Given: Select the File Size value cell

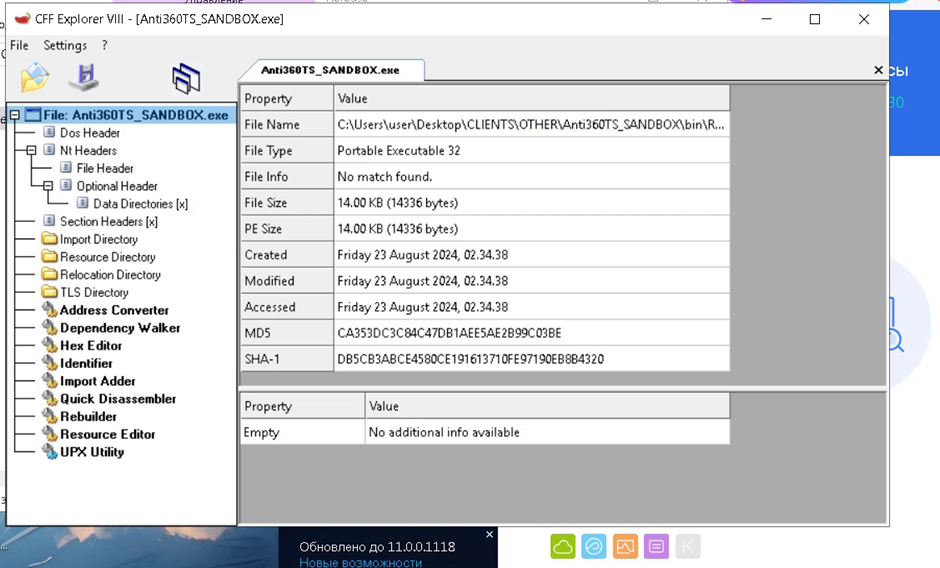Looking at the screenshot, I should tap(532, 203).
